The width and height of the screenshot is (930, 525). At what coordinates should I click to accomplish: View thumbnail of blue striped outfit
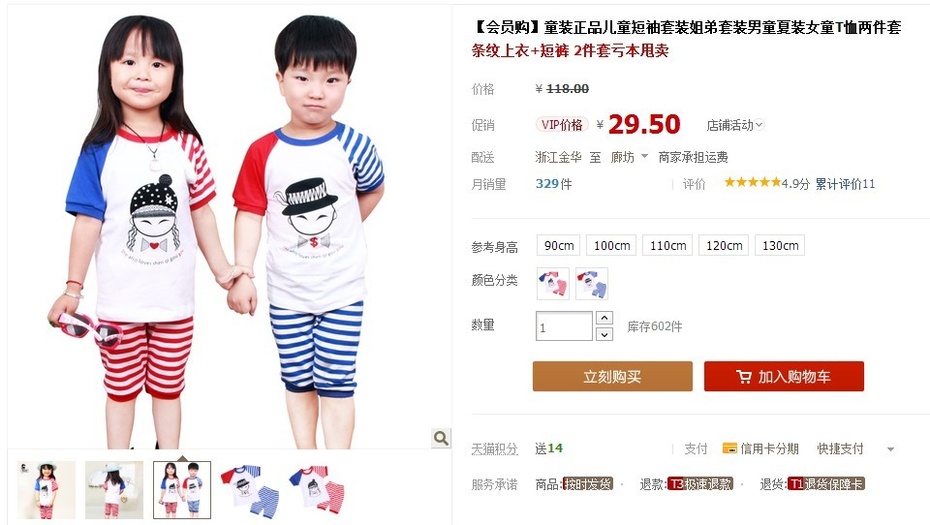pos(249,490)
